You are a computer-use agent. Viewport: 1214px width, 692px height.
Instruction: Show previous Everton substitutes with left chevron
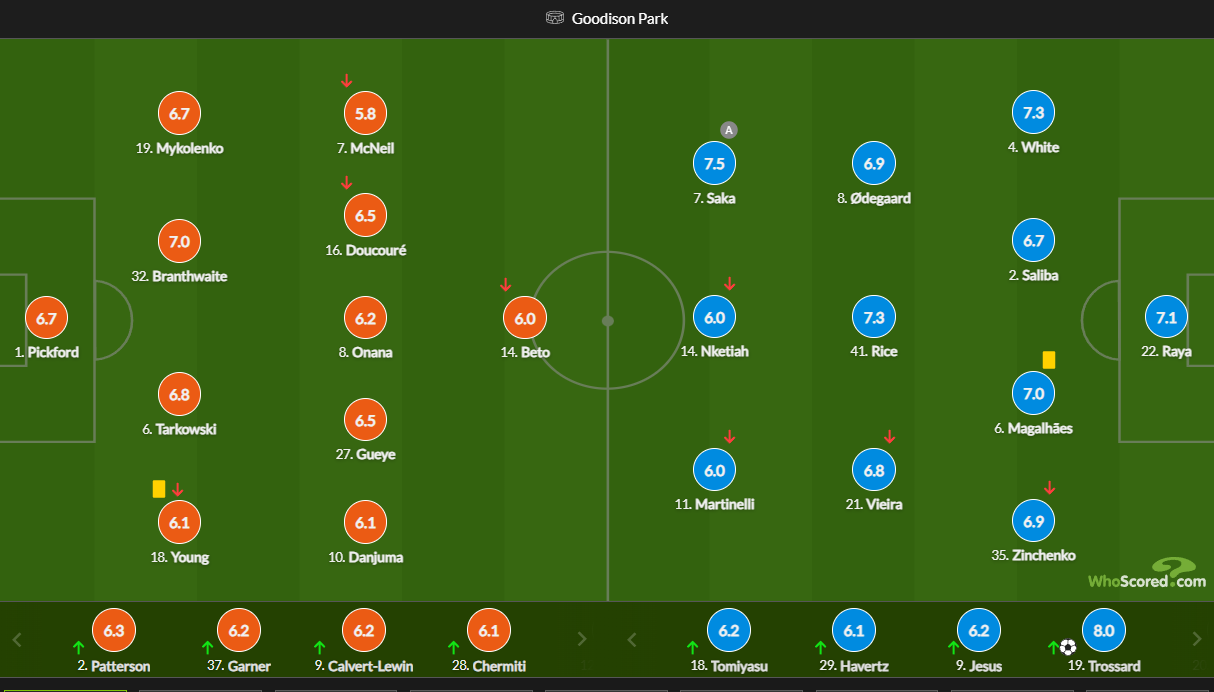click(16, 639)
